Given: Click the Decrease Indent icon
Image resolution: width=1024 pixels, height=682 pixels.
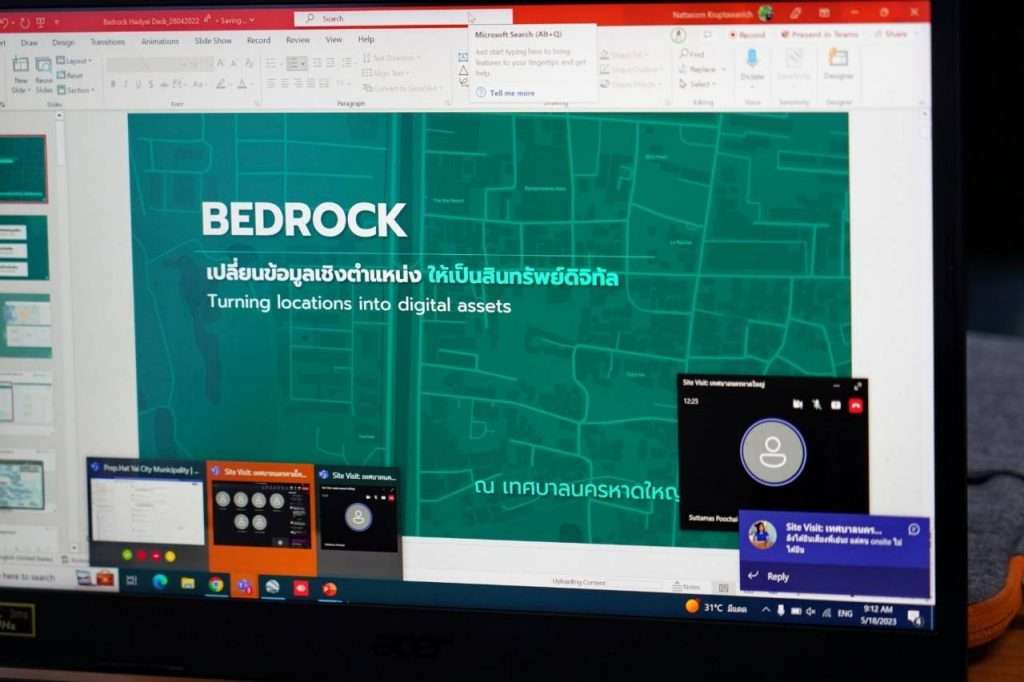Looking at the screenshot, I should pyautogui.click(x=317, y=63).
